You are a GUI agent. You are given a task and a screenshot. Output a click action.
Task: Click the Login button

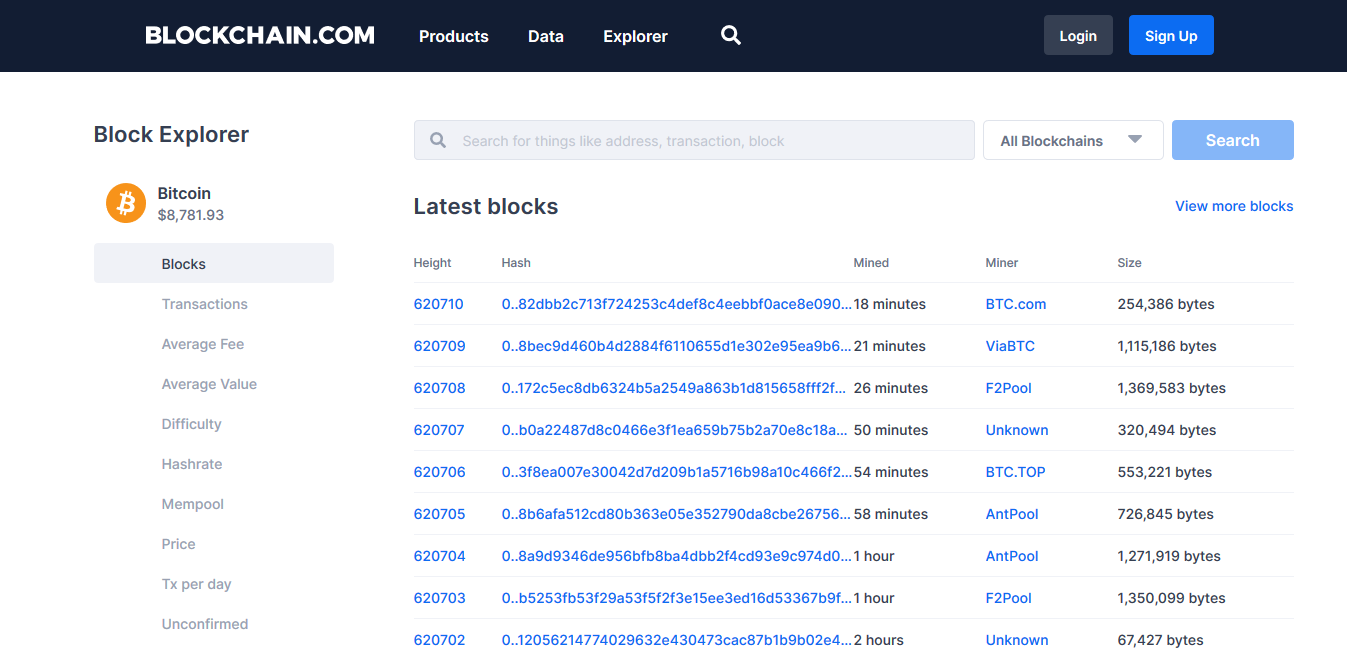[x=1078, y=35]
